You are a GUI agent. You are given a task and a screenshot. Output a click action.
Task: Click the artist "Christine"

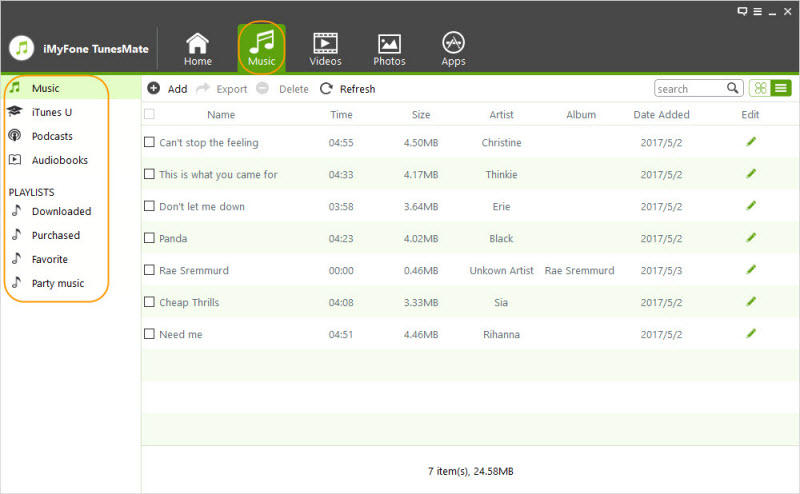501,142
